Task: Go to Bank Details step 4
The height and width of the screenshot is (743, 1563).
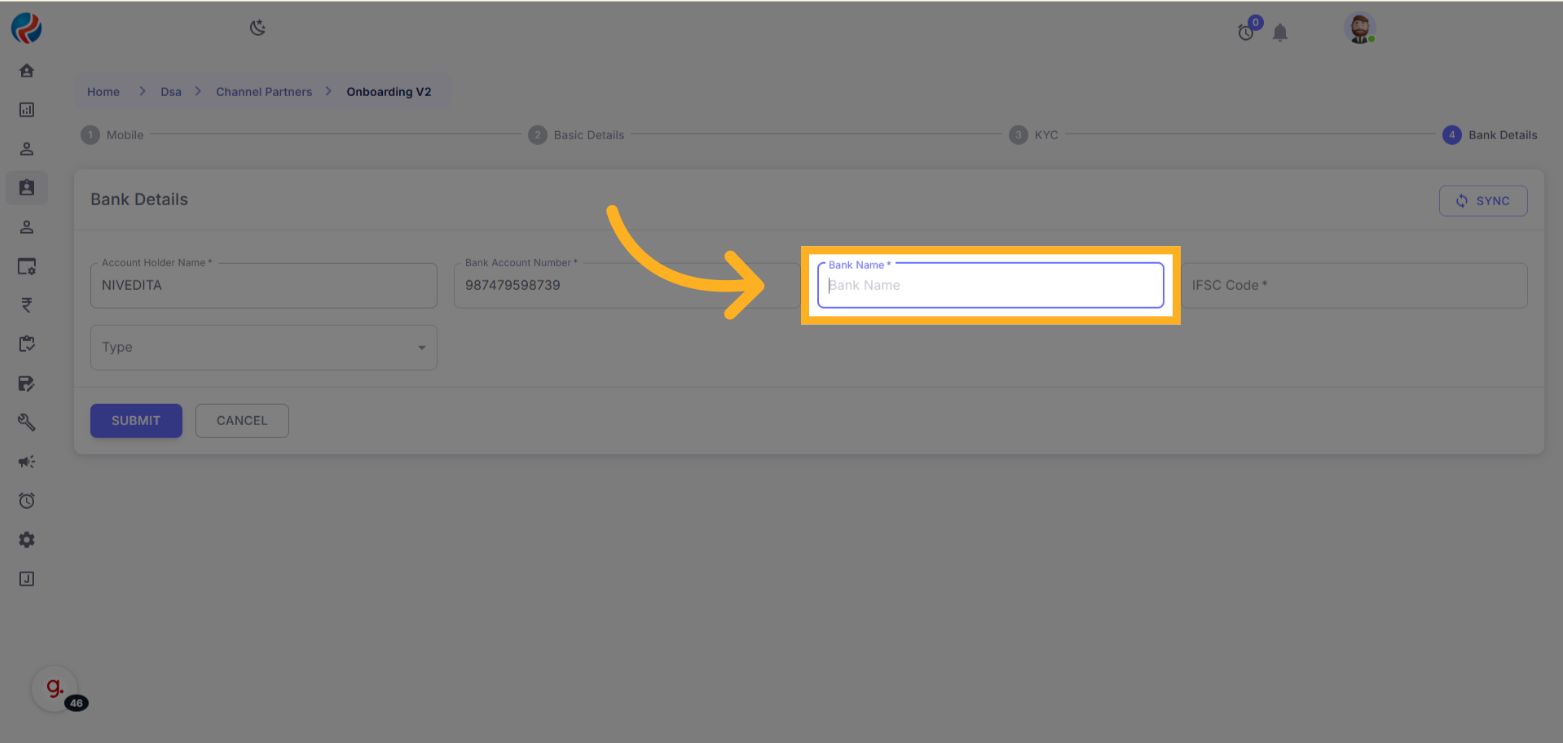Action: [x=1490, y=135]
